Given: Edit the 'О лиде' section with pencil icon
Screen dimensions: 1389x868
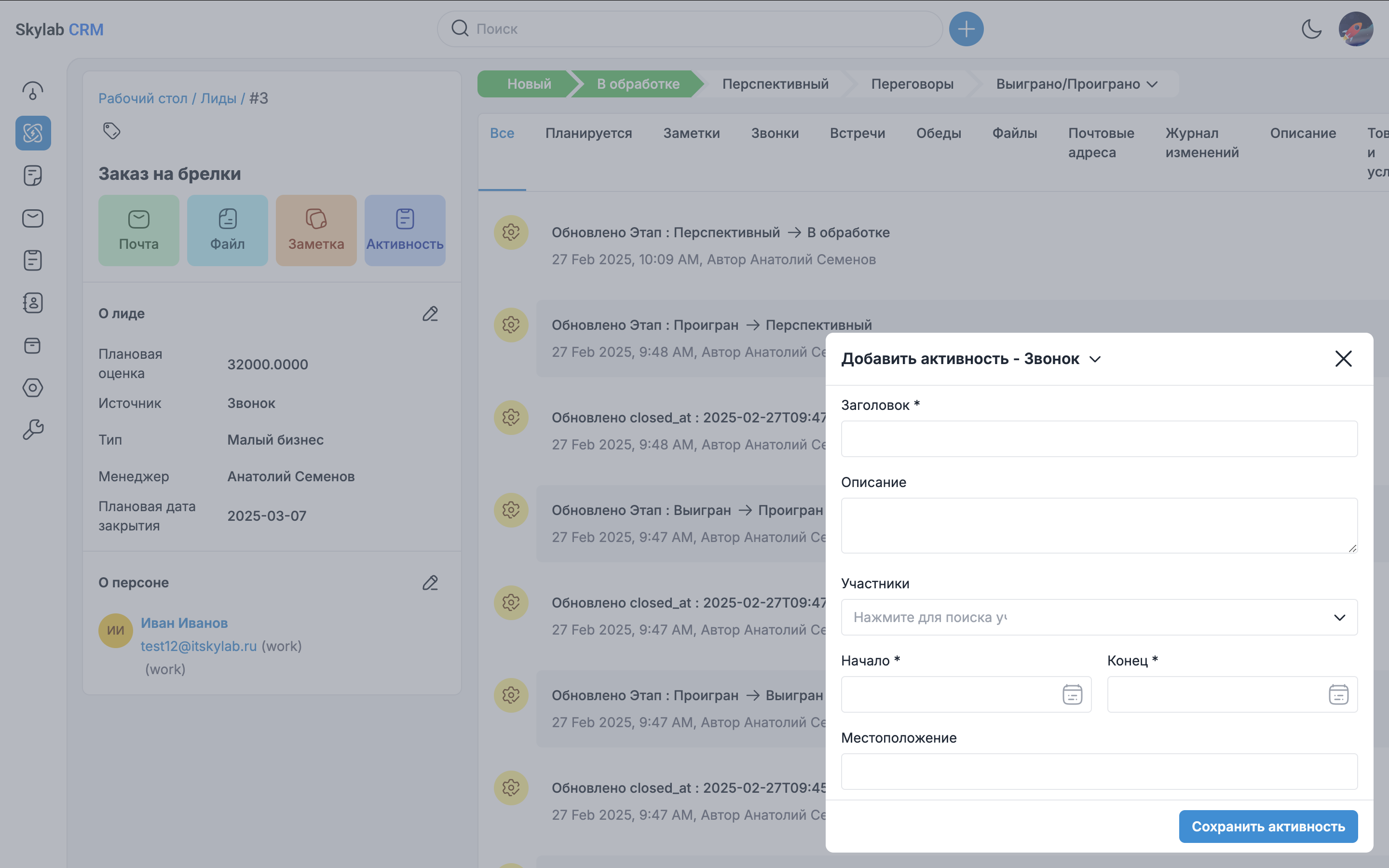Looking at the screenshot, I should point(431,313).
